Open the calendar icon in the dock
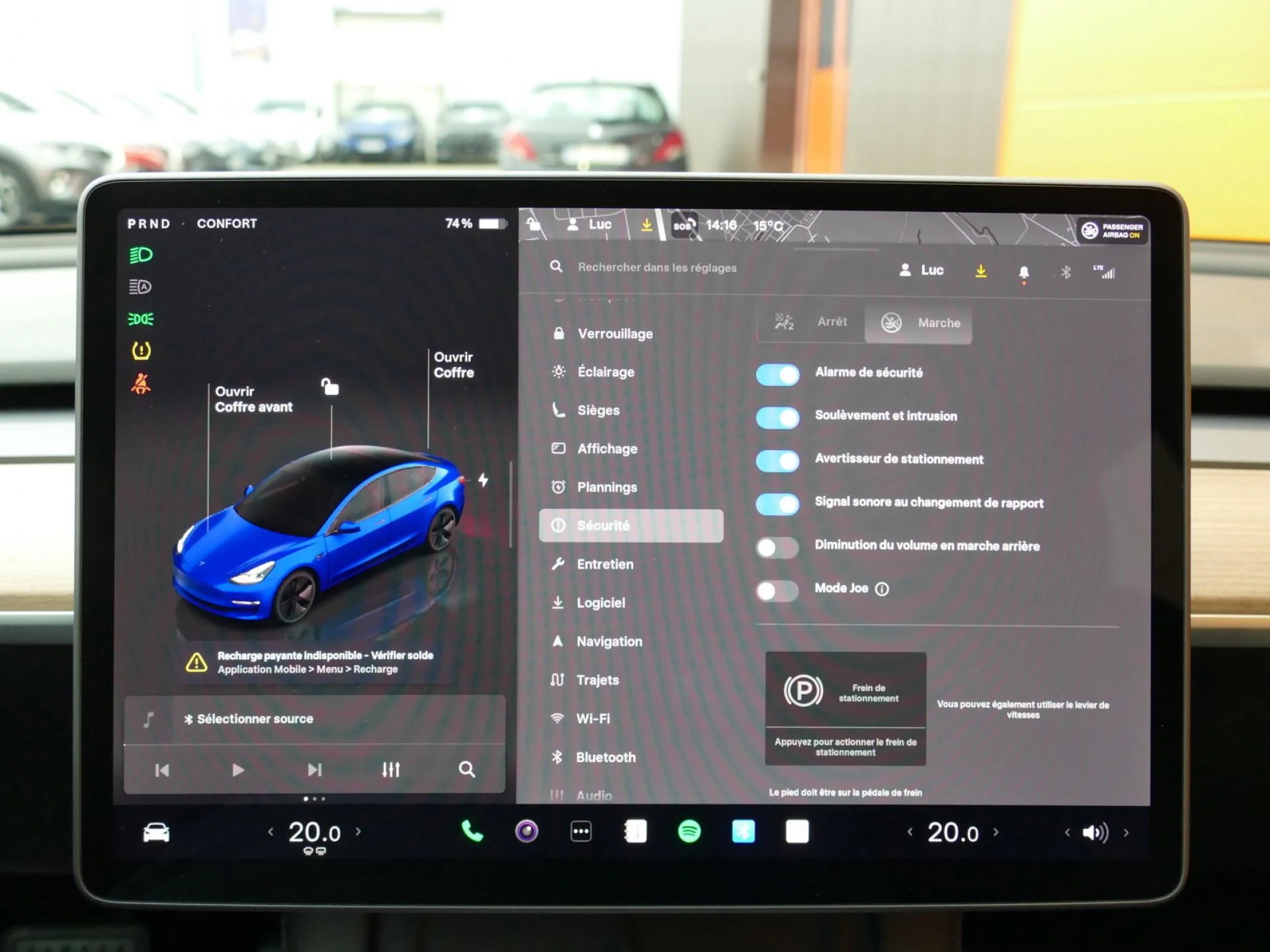 636,832
